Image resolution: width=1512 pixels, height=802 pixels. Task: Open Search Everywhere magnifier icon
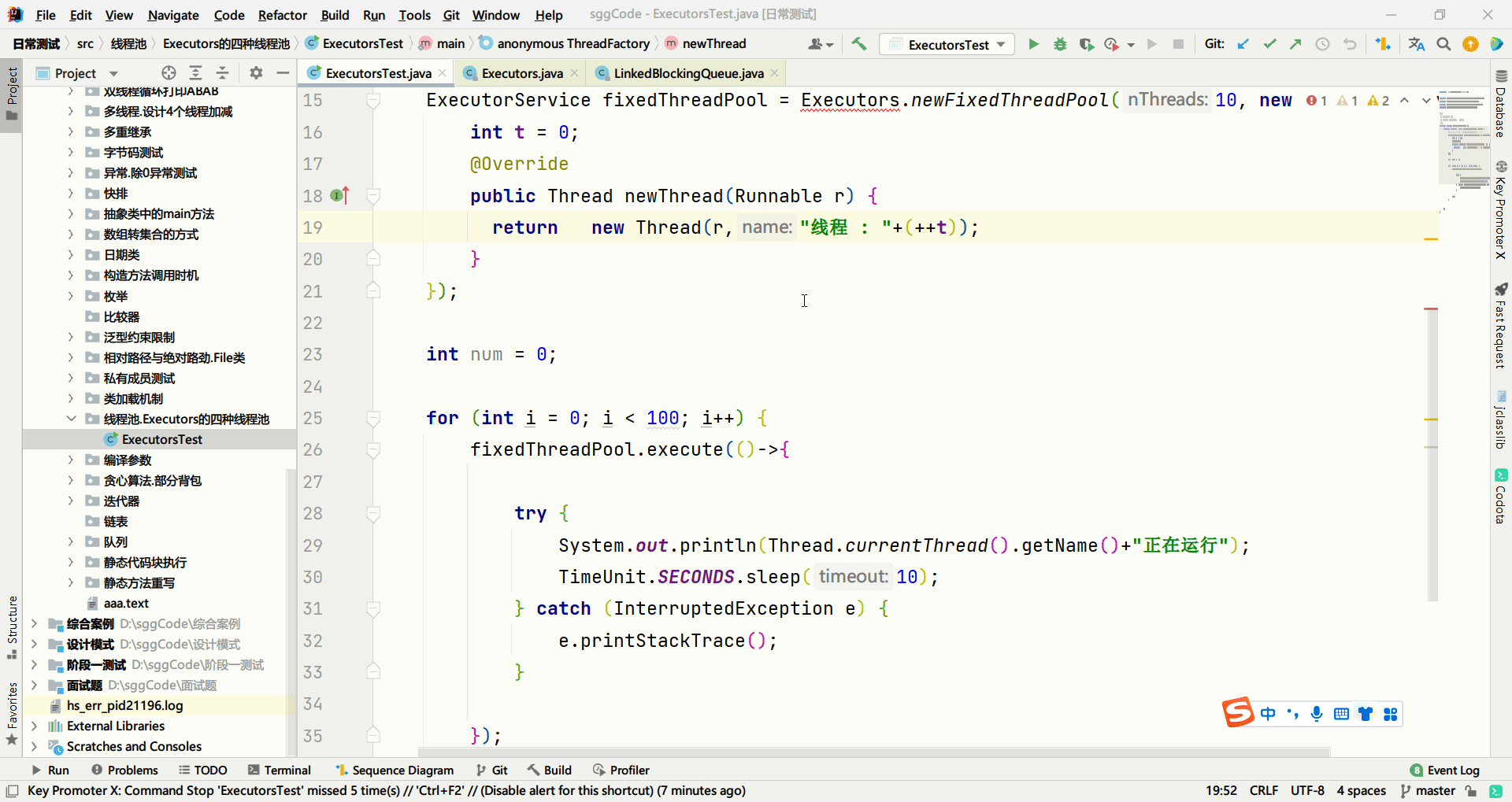1443,44
